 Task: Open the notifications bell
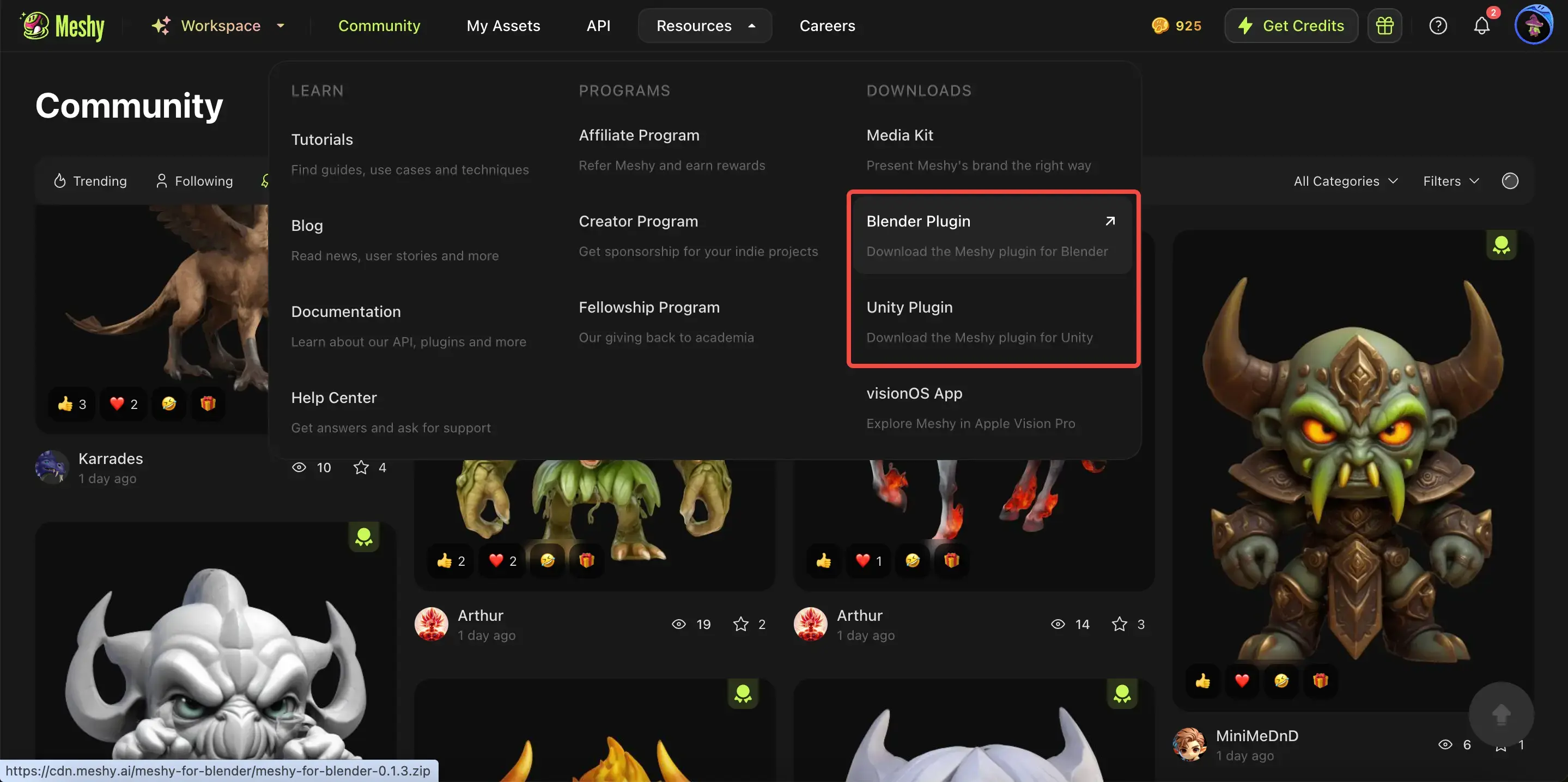coord(1481,26)
